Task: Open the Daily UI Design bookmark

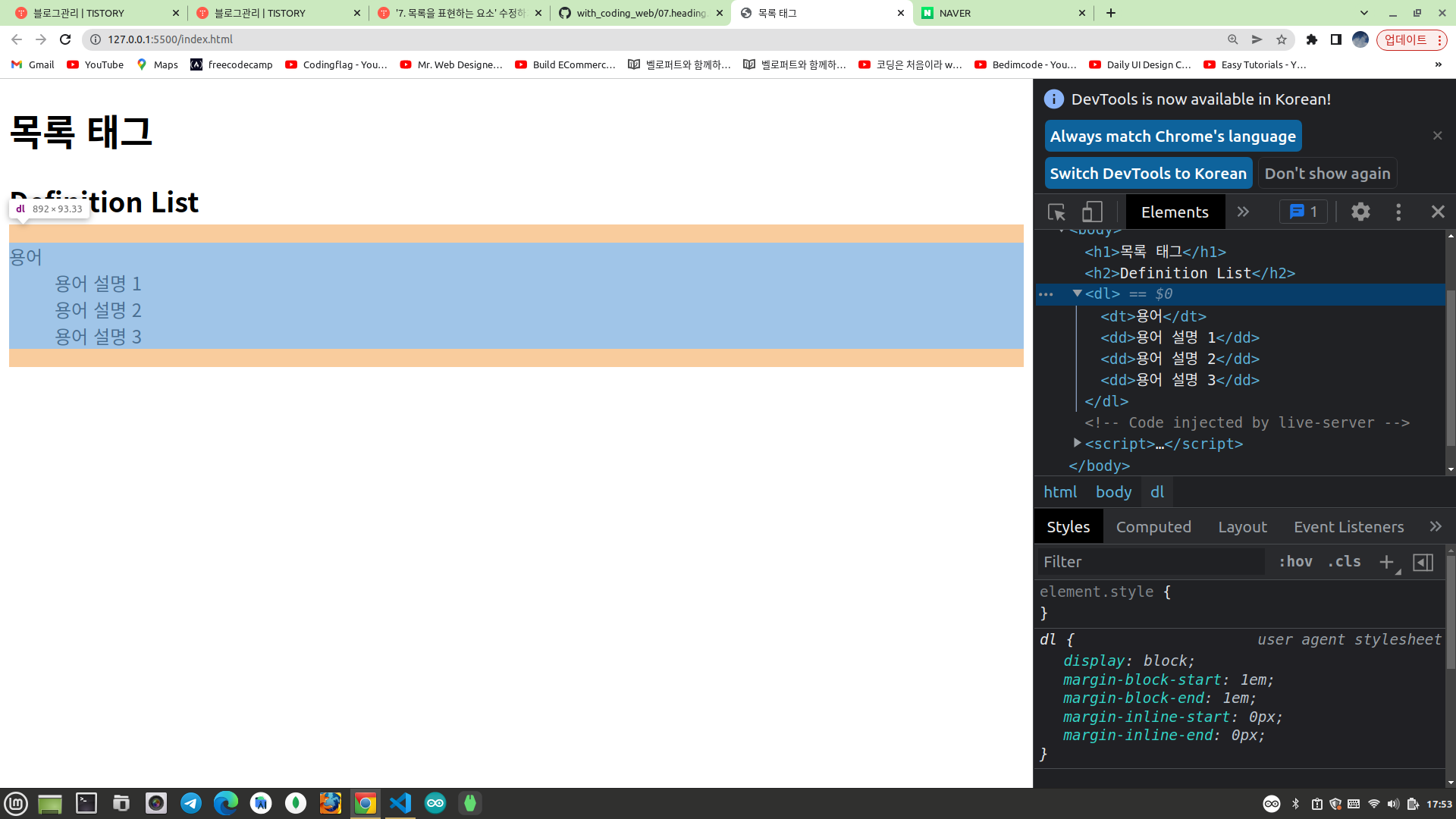Action: pyautogui.click(x=1140, y=64)
